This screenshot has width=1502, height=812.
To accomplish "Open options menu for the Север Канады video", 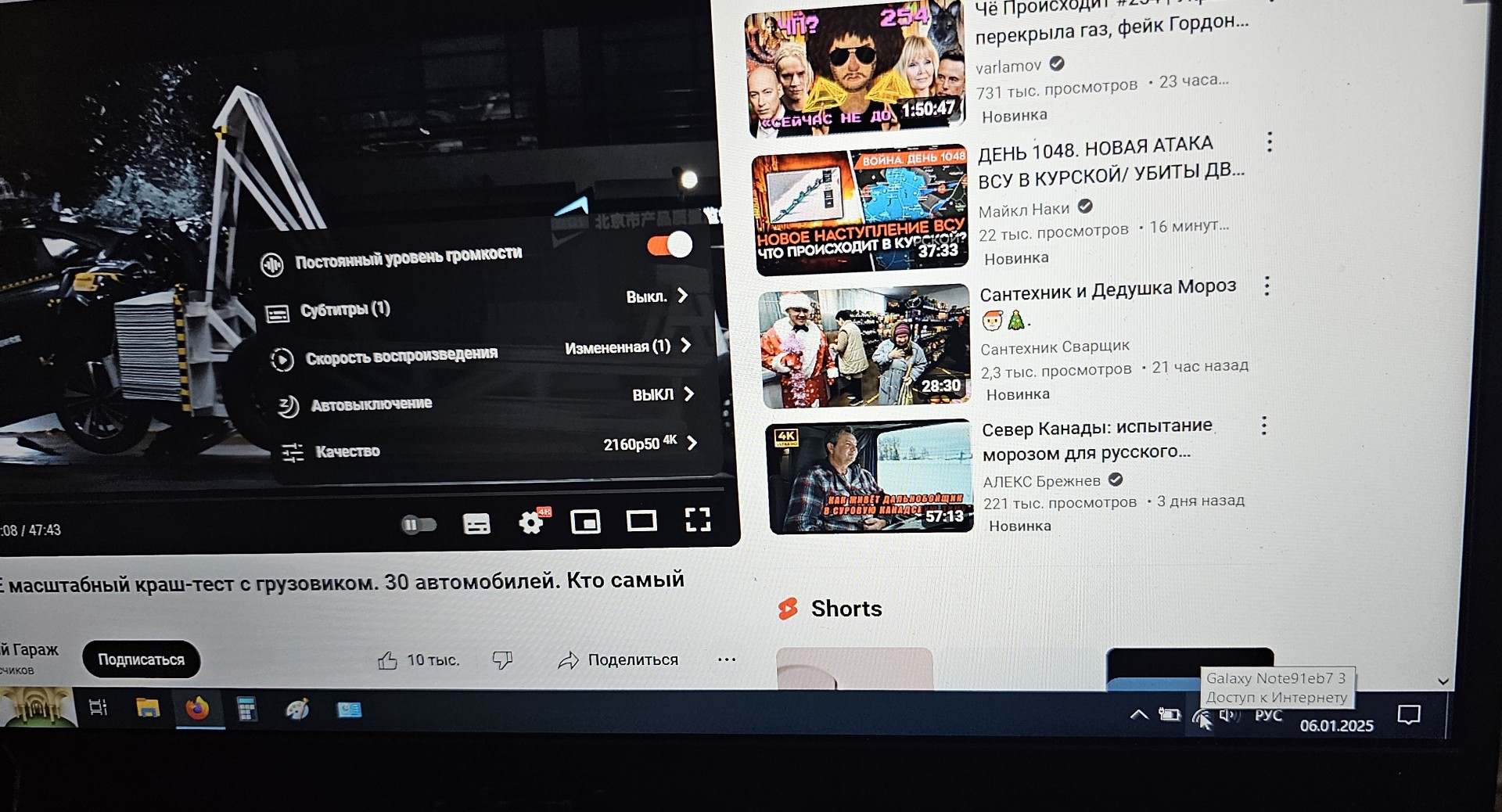I will (x=1264, y=426).
